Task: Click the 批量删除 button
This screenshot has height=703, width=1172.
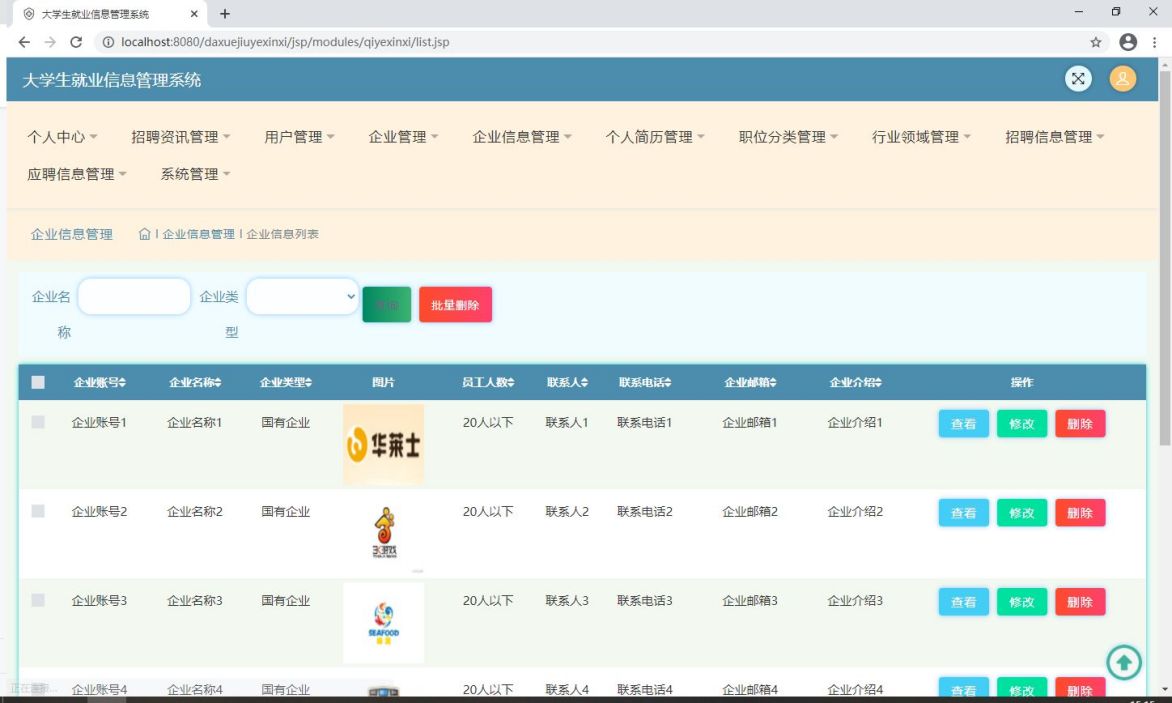Action: 455,305
